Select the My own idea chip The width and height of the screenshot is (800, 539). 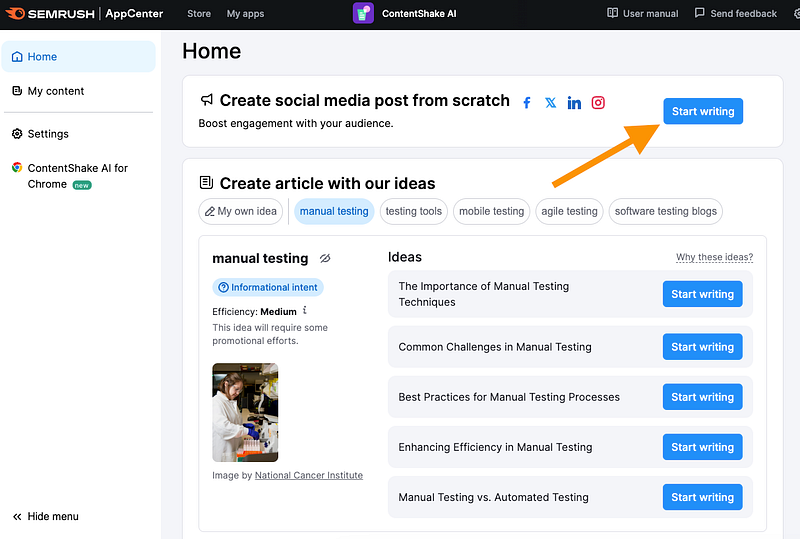[241, 211]
